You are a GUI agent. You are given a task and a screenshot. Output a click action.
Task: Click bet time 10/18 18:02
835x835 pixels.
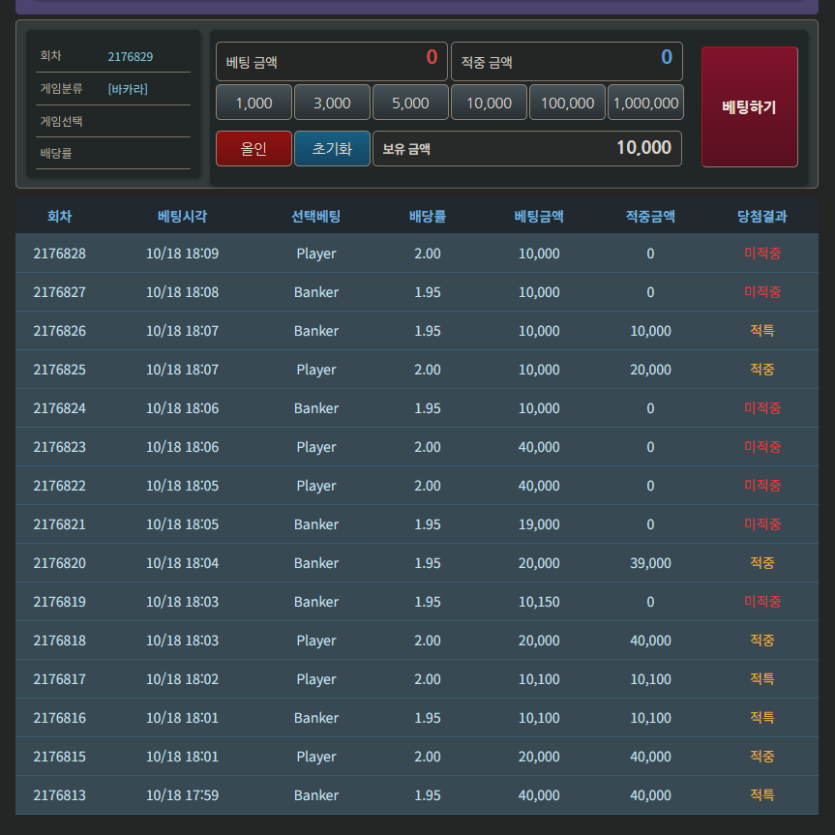pyautogui.click(x=183, y=680)
